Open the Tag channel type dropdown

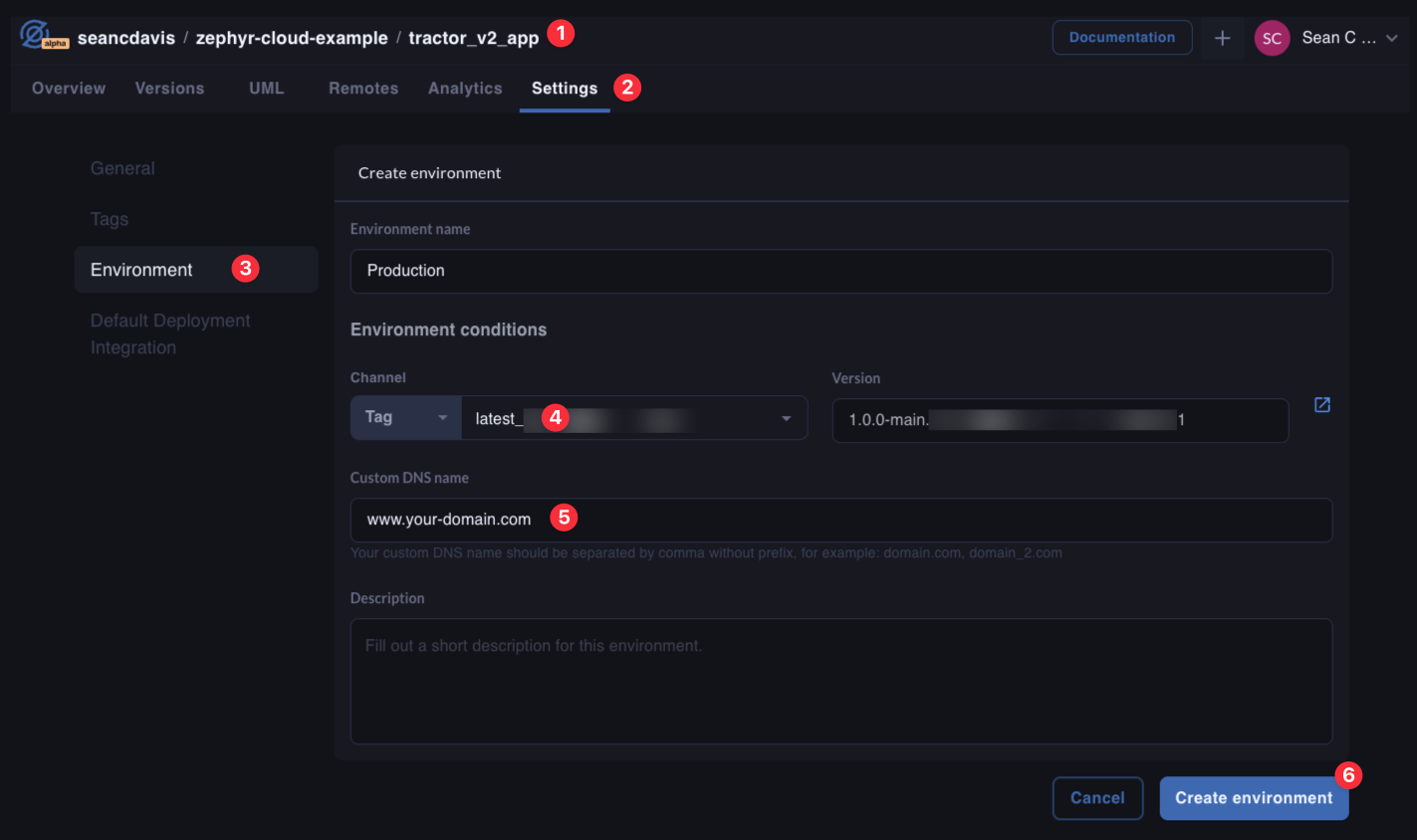(x=406, y=418)
